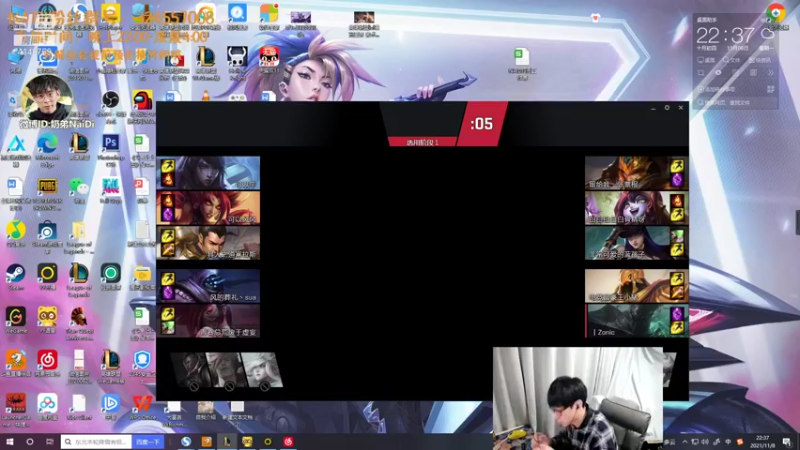Click Ignite spell on the top-left player card

(x=168, y=179)
